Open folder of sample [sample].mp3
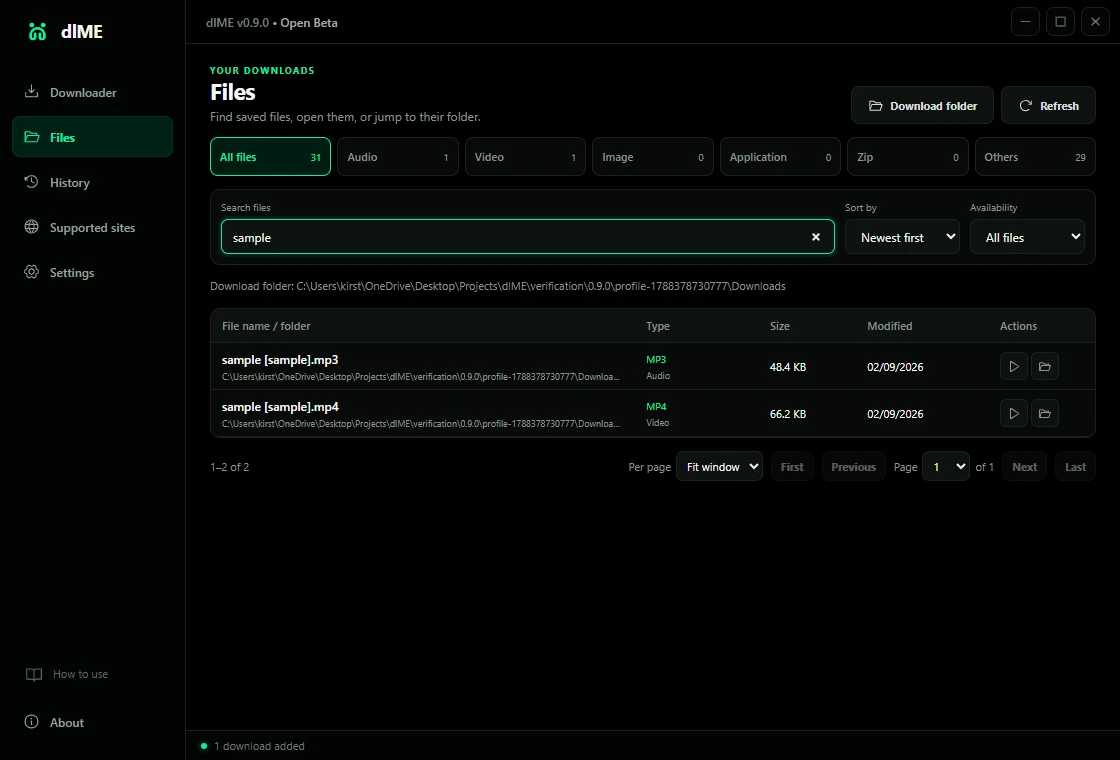 click(x=1044, y=366)
